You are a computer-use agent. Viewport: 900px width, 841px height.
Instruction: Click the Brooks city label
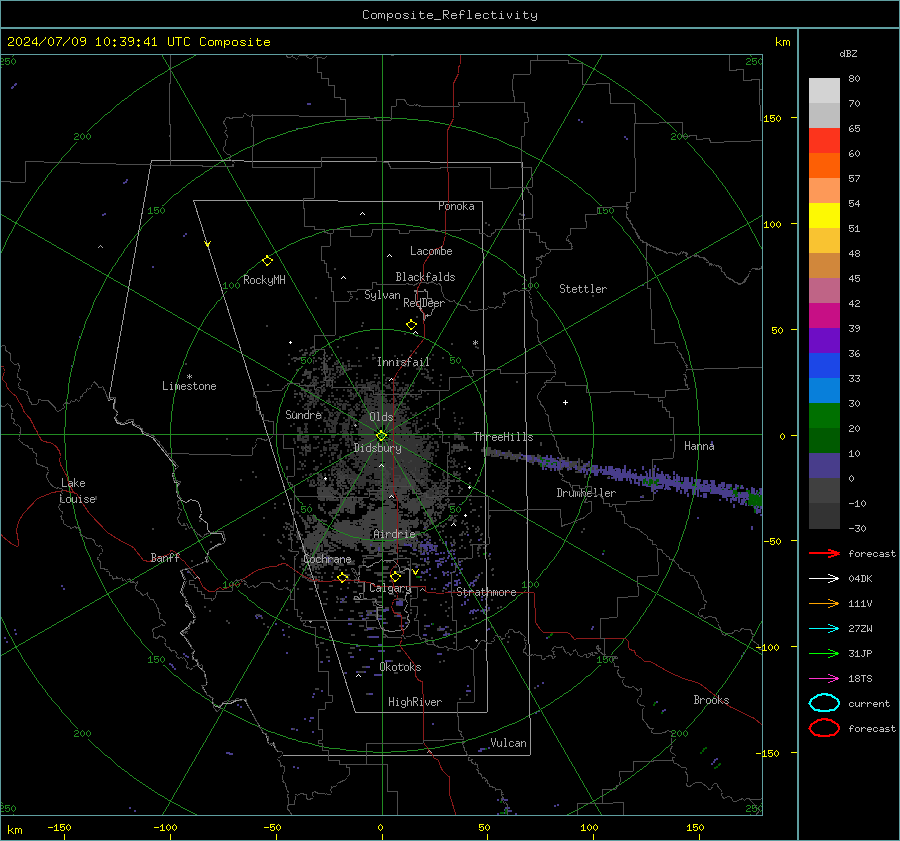(711, 700)
